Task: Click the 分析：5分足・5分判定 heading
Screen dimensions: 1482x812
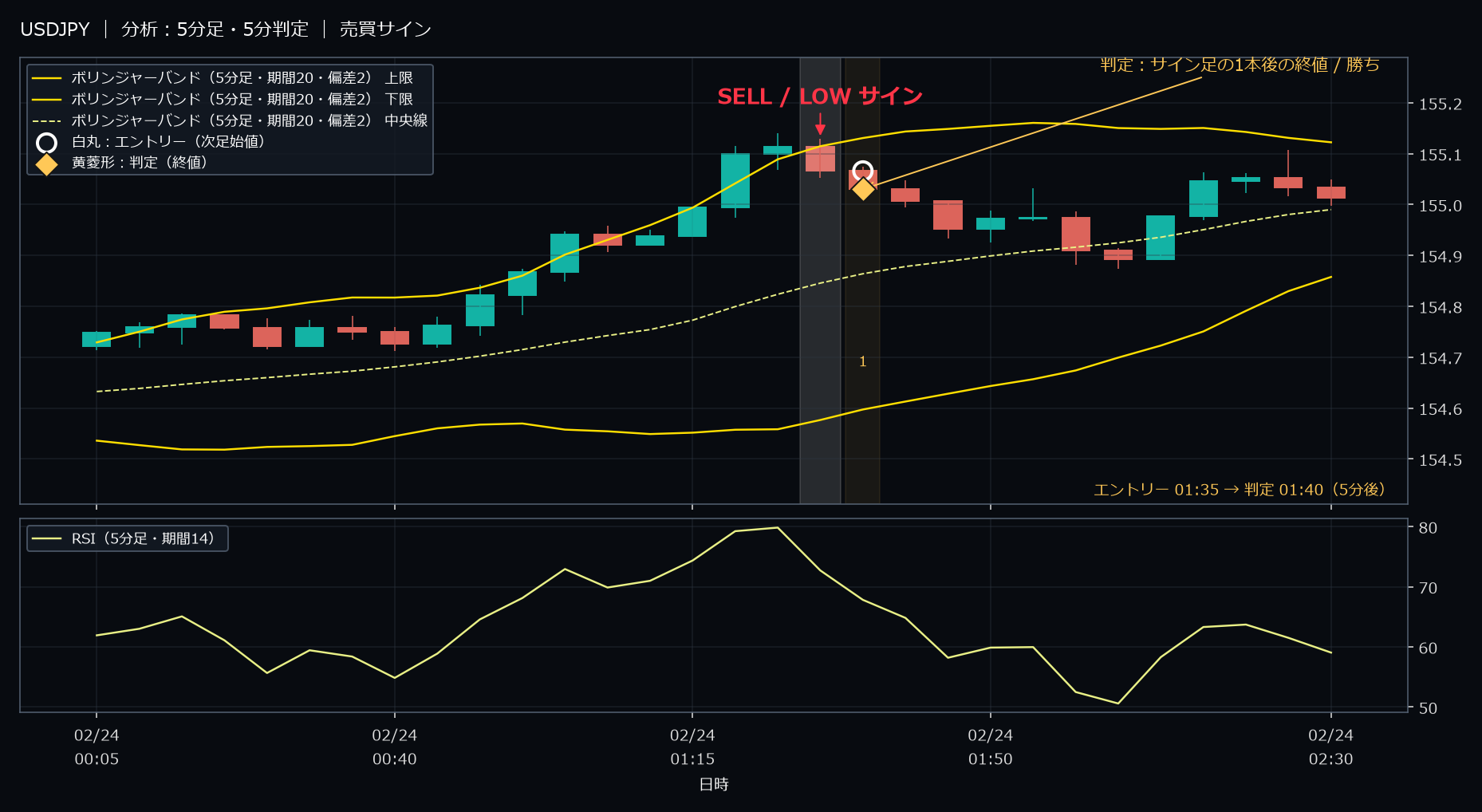Action: click(215, 30)
